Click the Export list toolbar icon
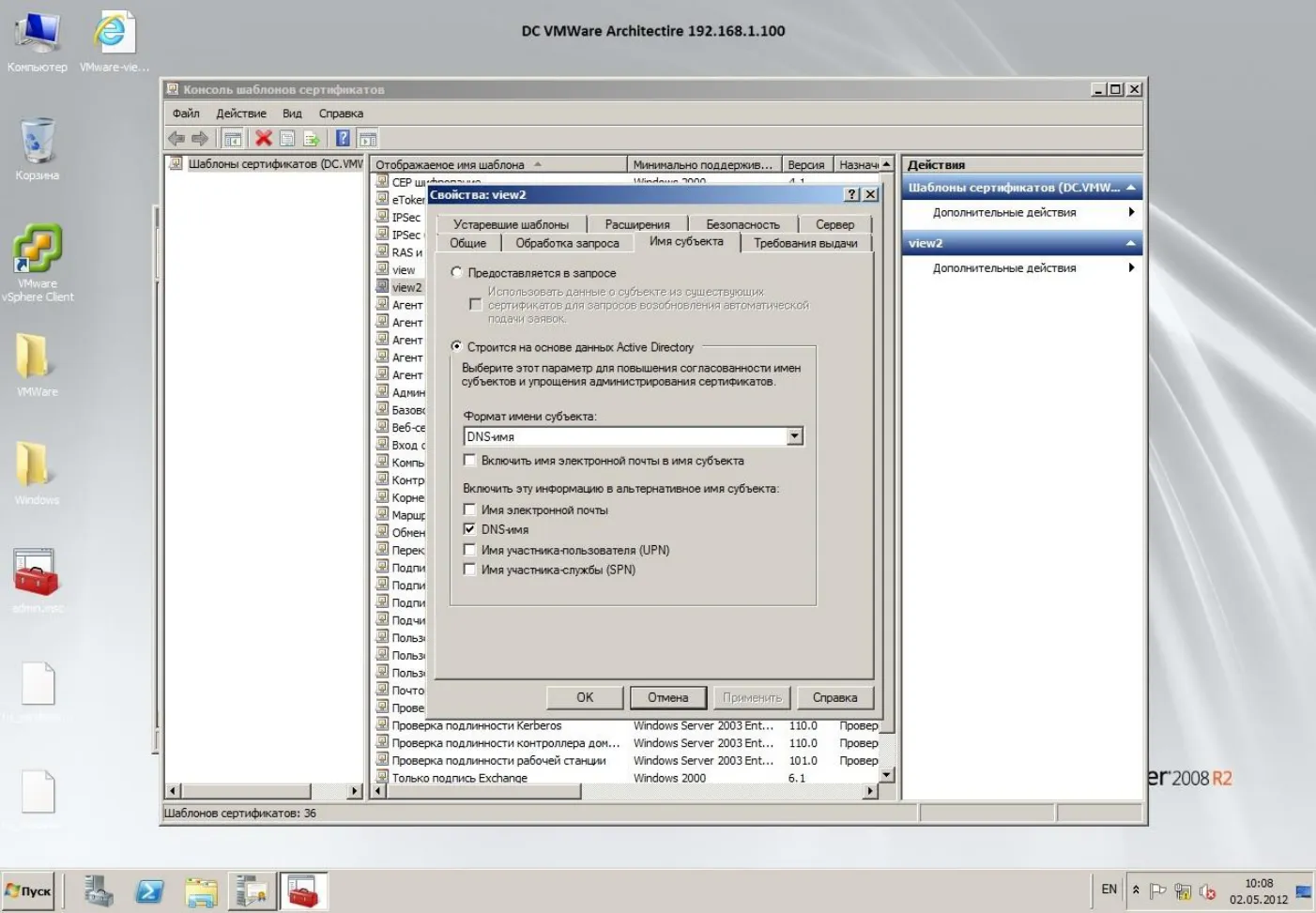1316x913 pixels. tap(312, 139)
